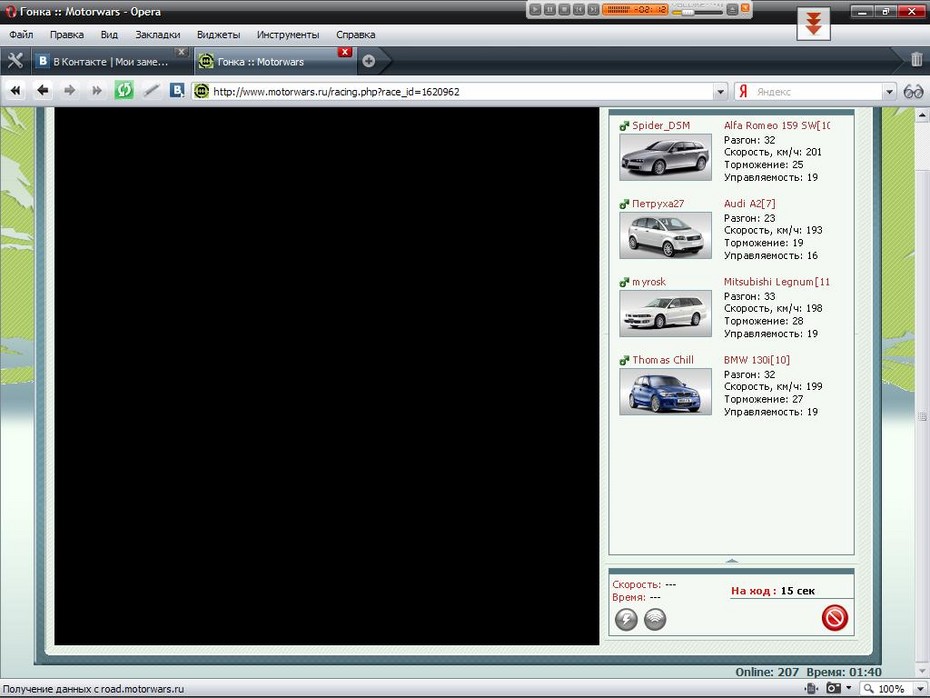Click the rewind (double-left arrow) button

point(15,91)
